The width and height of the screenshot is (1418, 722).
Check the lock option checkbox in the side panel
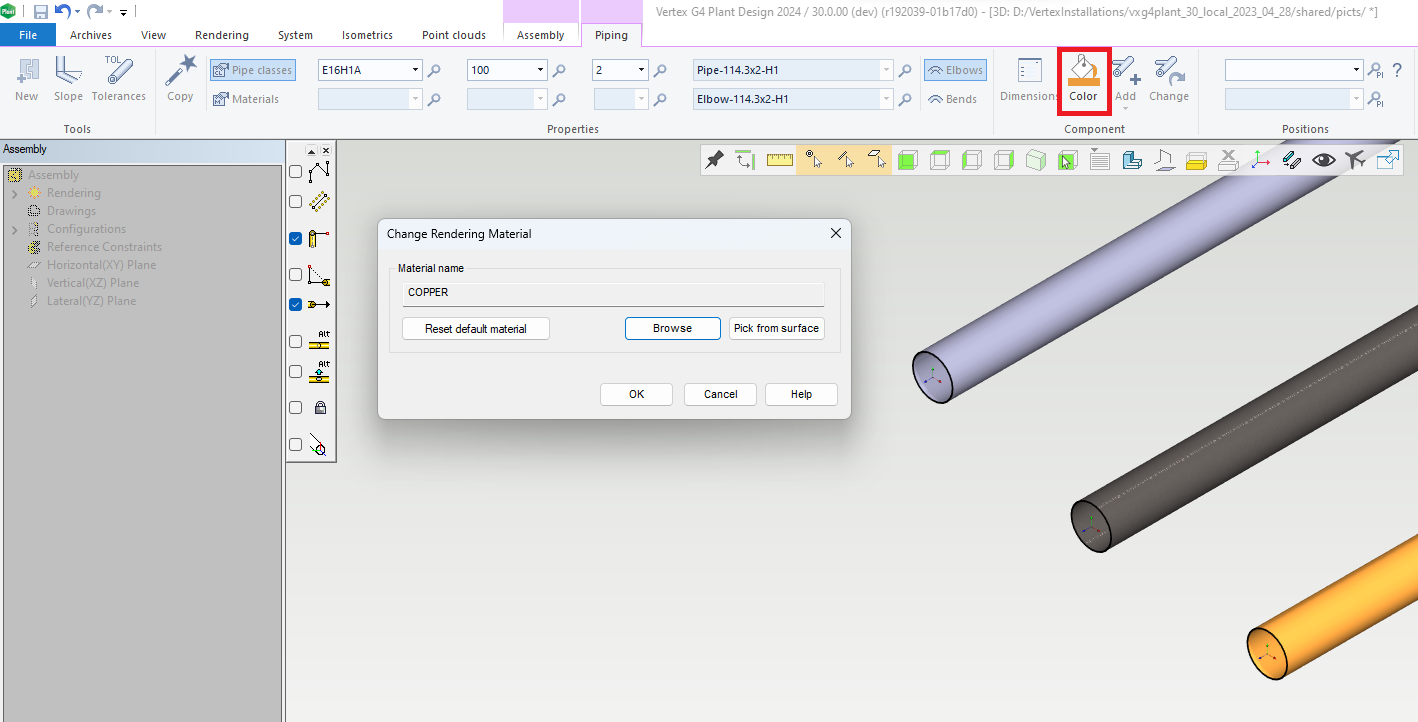[x=295, y=407]
